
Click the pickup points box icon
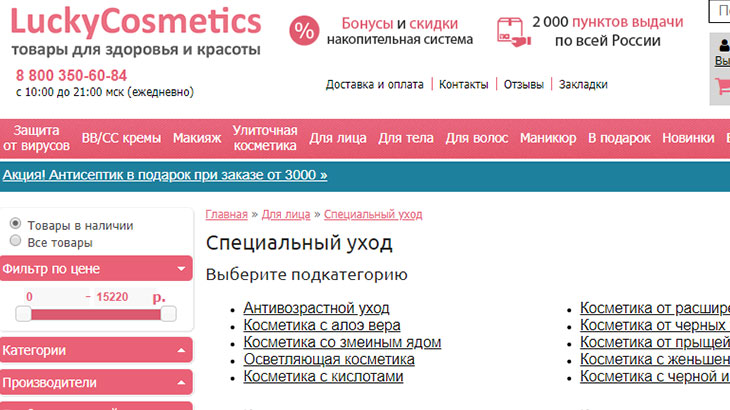click(x=509, y=31)
